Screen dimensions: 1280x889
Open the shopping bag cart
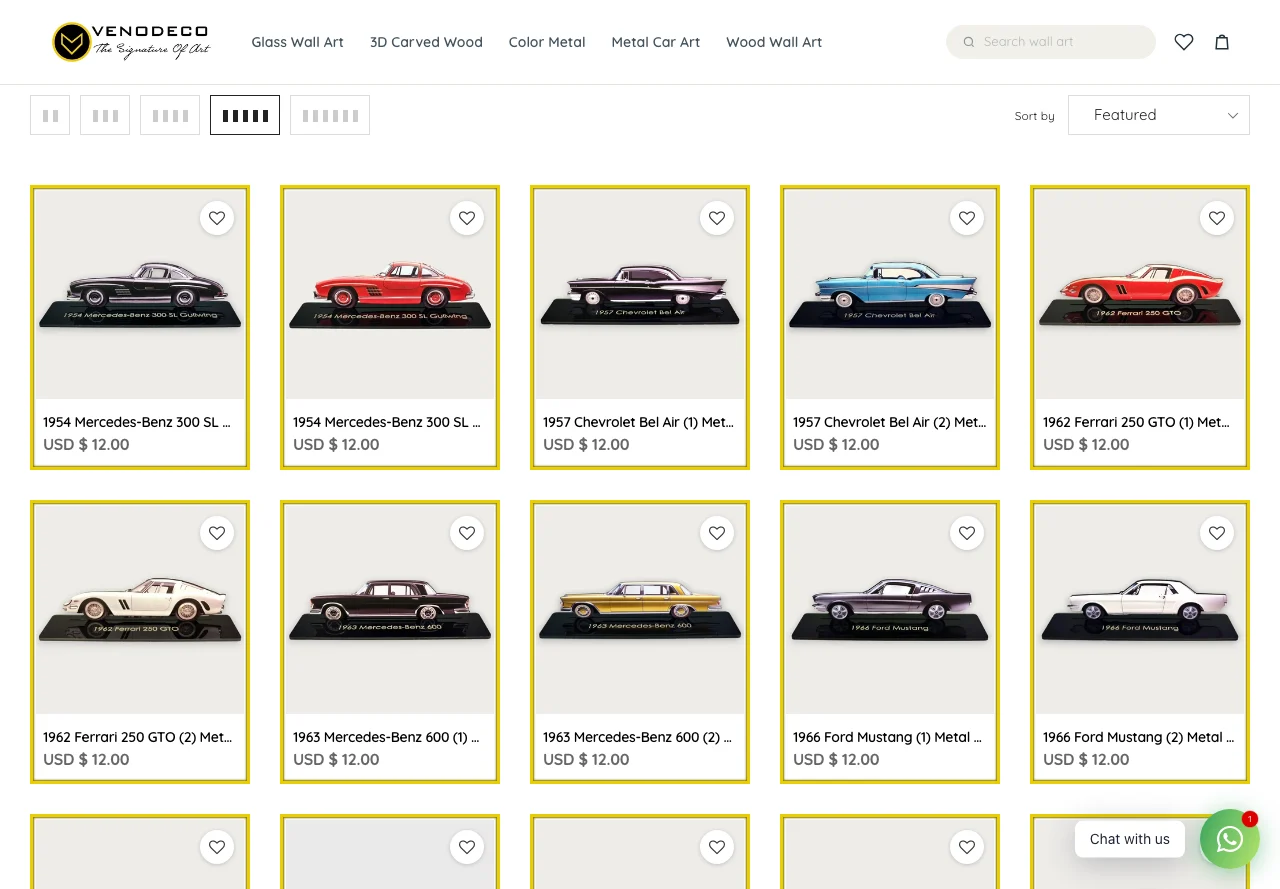coord(1222,42)
